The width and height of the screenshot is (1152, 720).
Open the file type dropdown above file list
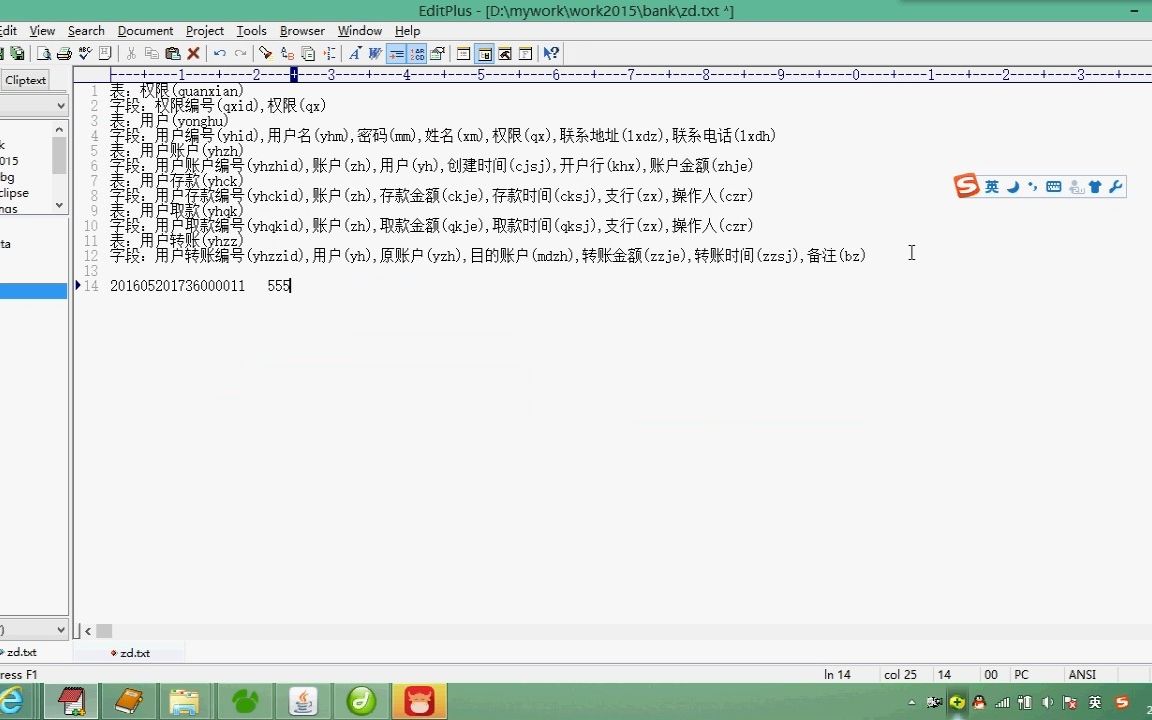[35, 629]
